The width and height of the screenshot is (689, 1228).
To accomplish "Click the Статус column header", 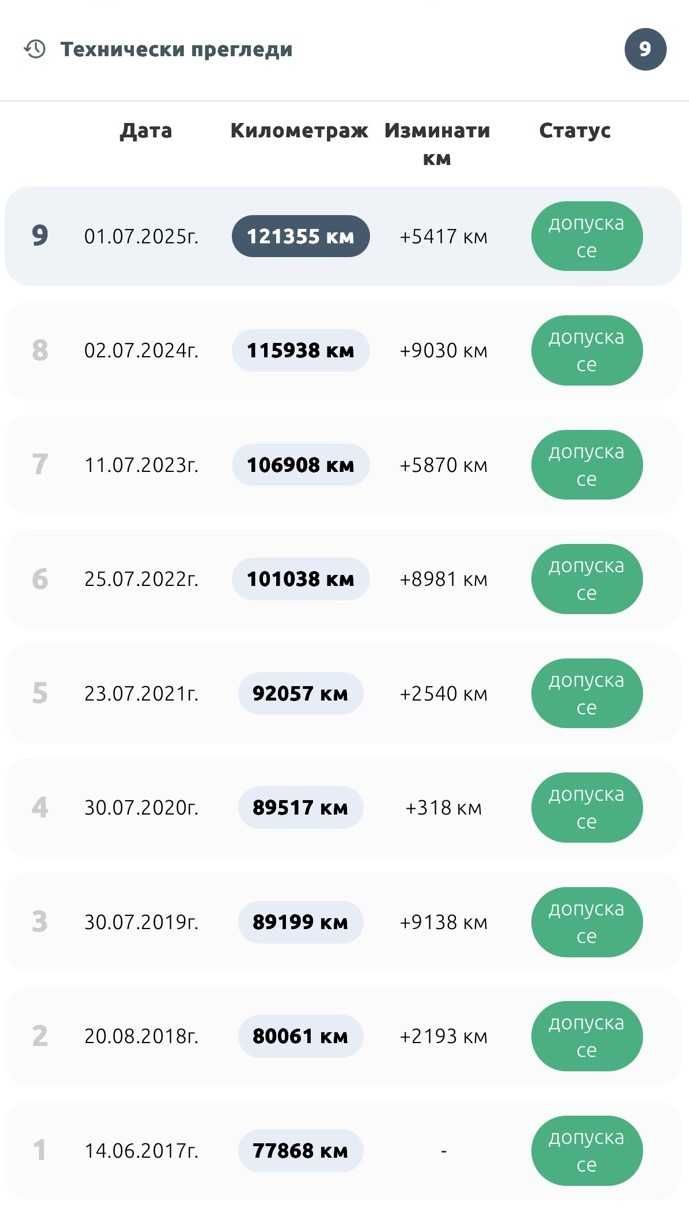I will tap(575, 130).
